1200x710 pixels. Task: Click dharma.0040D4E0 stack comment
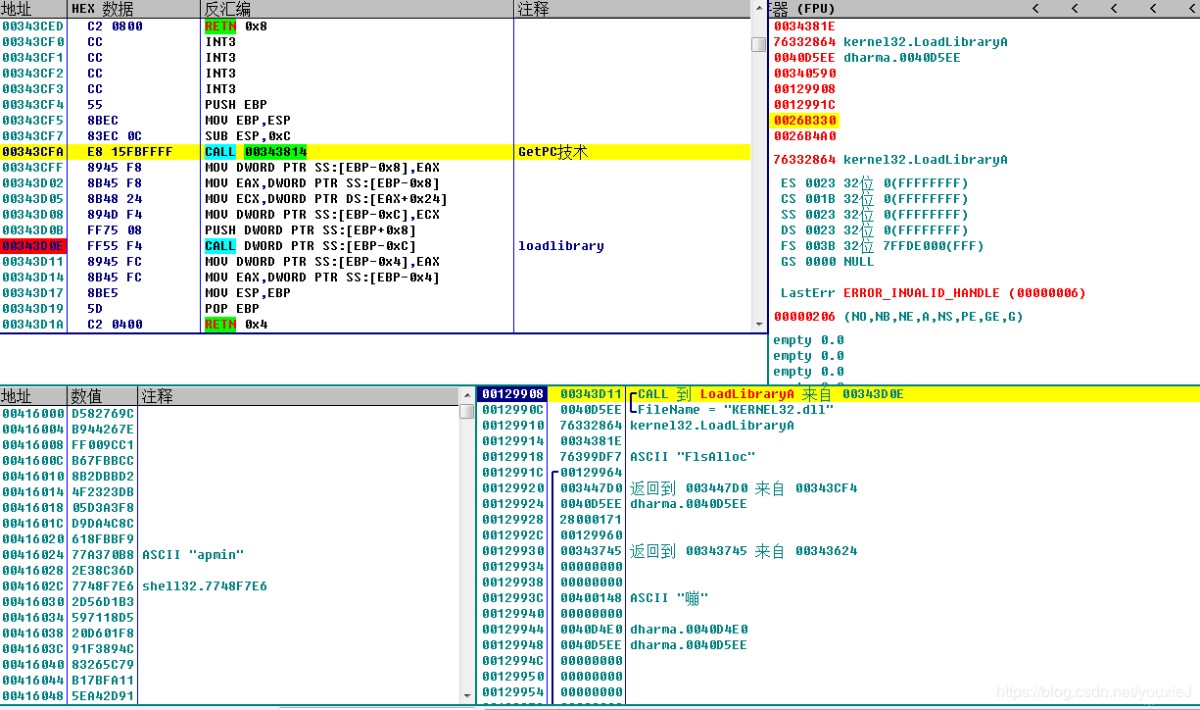tap(688, 629)
